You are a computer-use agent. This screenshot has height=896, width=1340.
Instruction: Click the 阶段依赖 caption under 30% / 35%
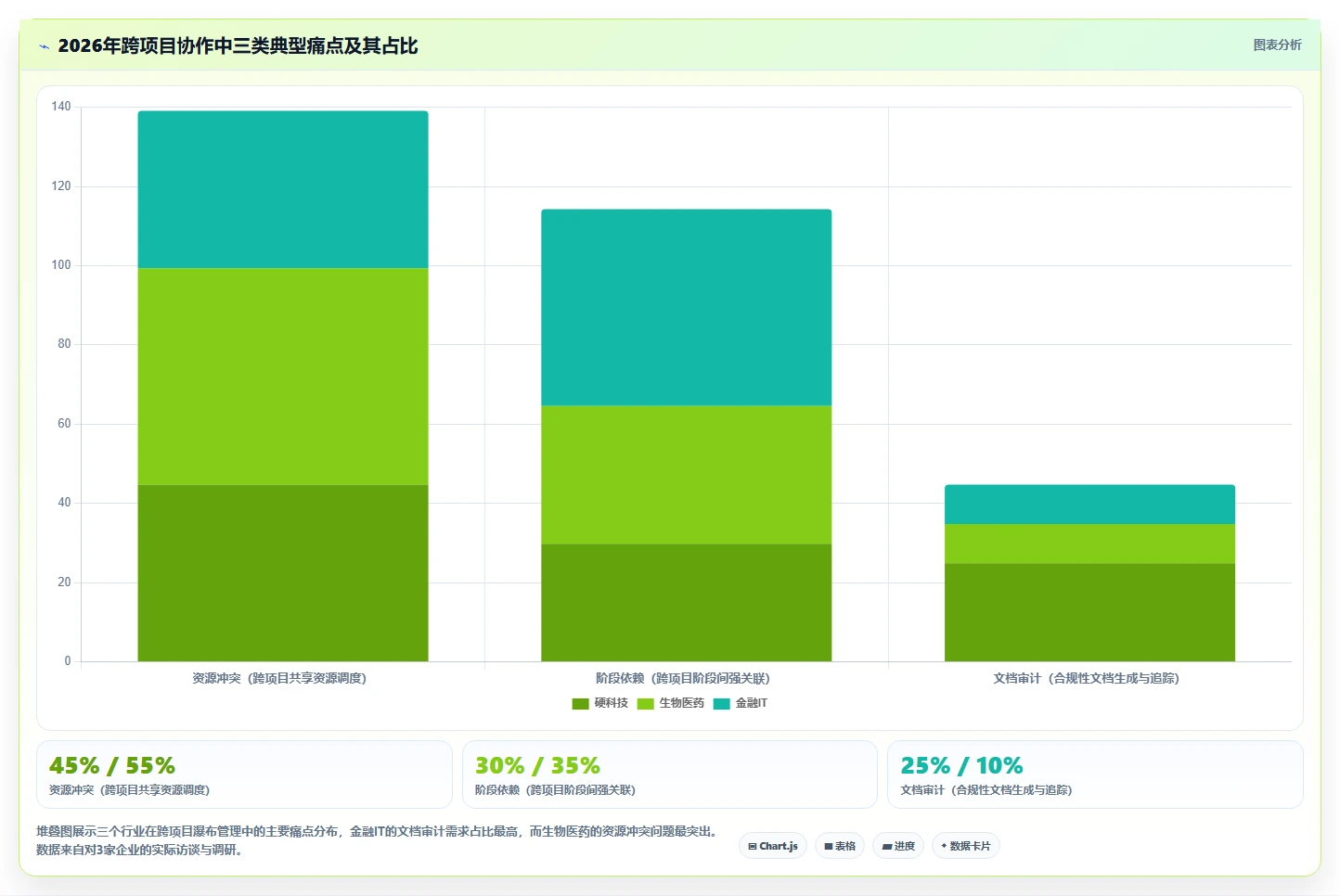555,790
